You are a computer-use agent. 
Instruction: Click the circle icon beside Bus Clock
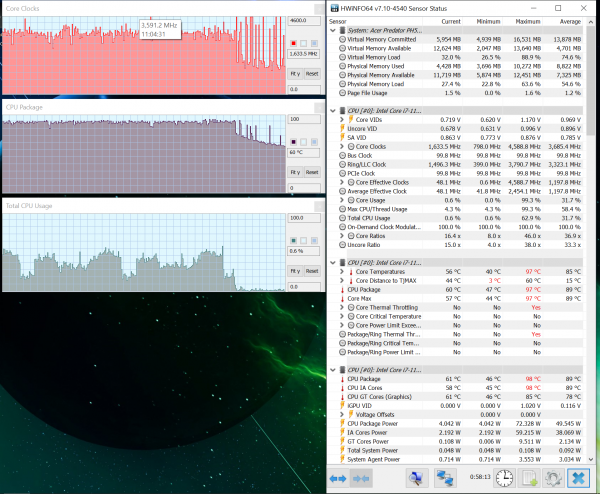pyautogui.click(x=342, y=155)
